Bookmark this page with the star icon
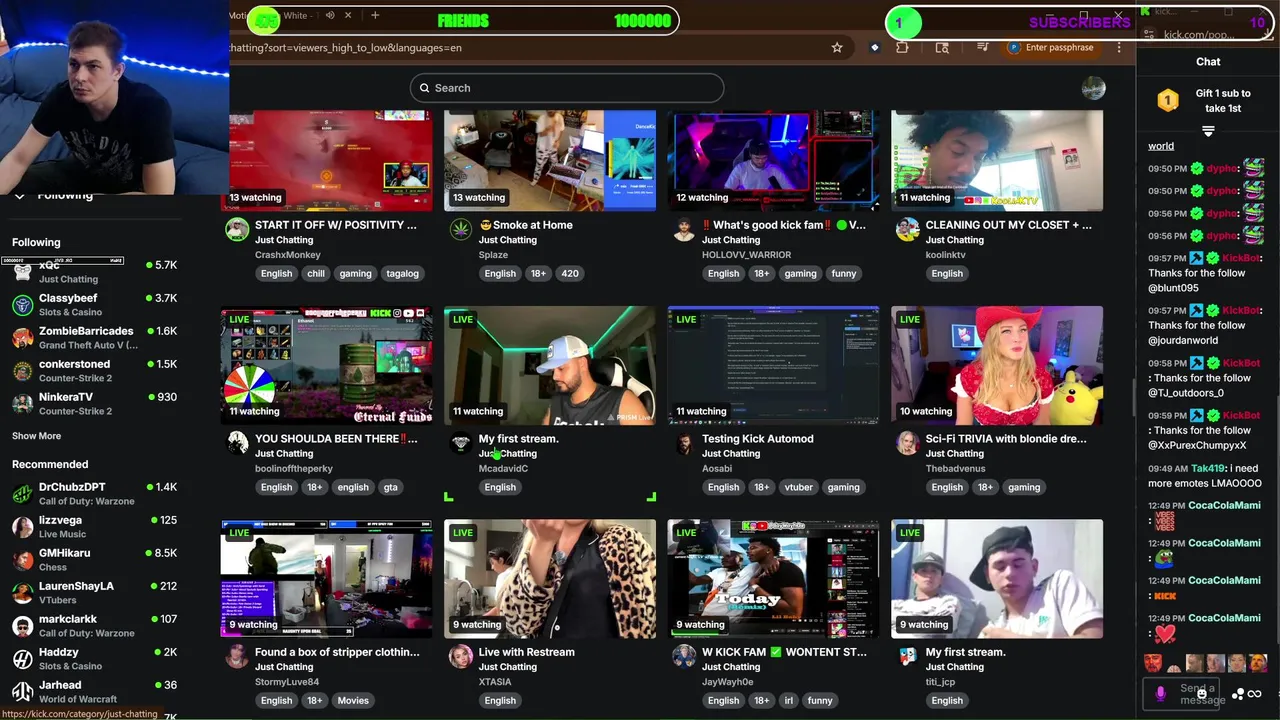Screen dimensions: 1280x720 click(837, 47)
